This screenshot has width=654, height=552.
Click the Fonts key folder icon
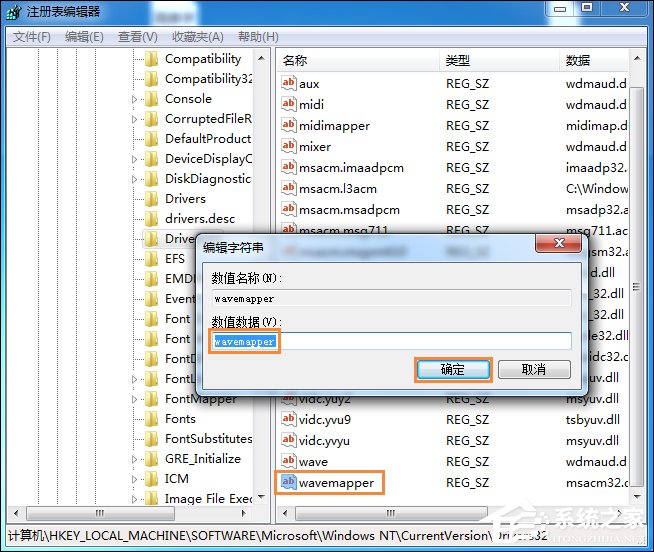[x=151, y=419]
